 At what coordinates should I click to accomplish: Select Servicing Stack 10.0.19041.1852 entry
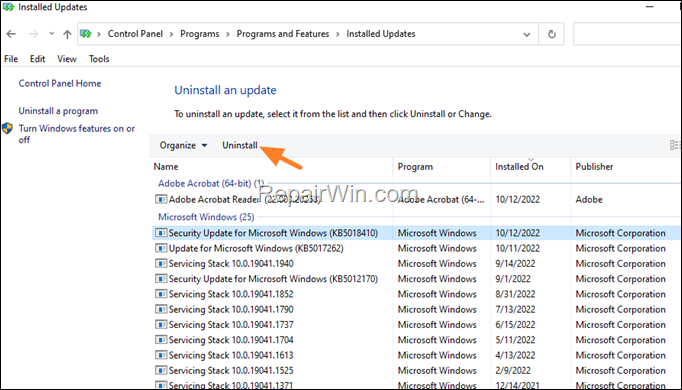pos(231,294)
